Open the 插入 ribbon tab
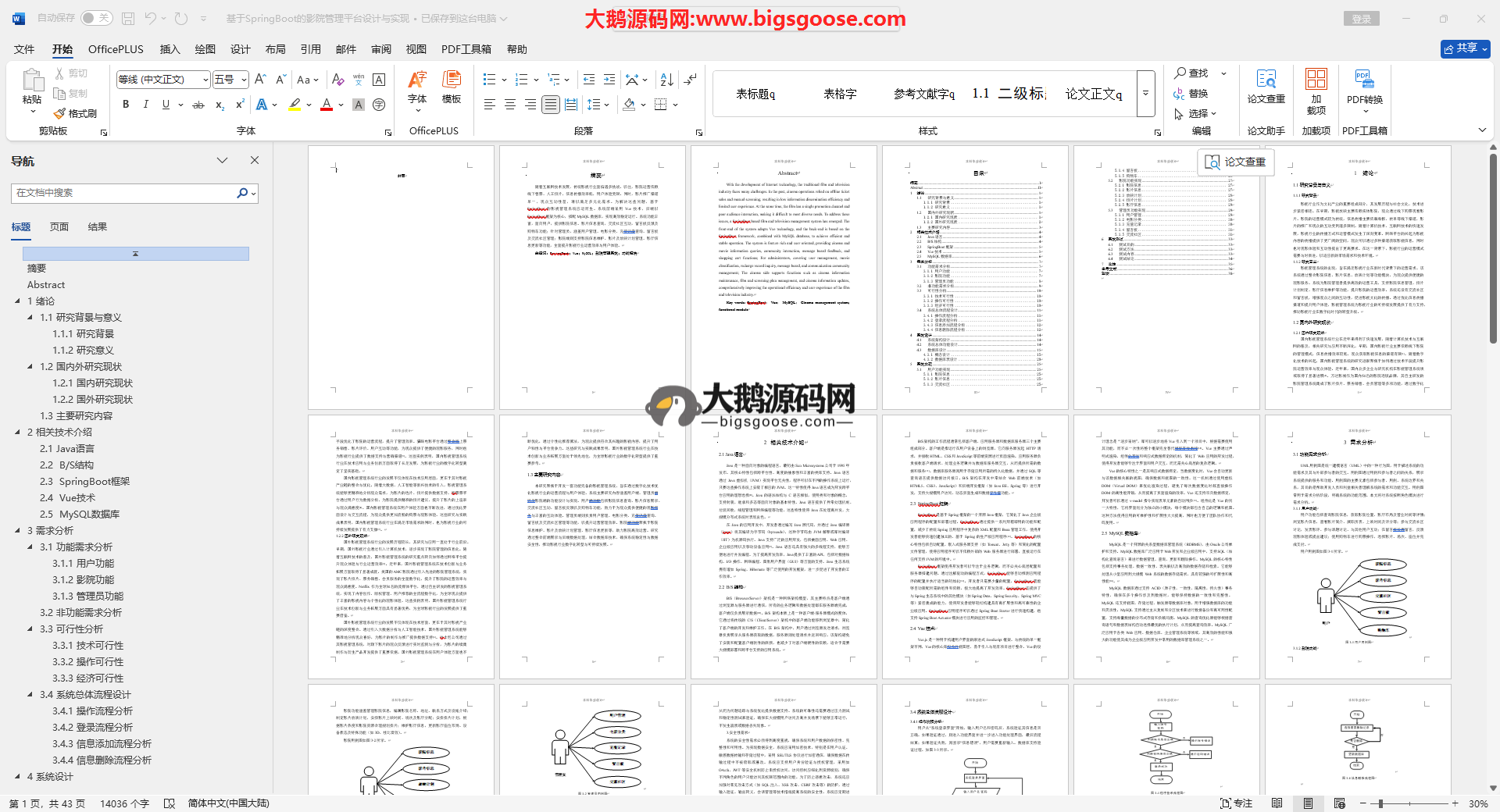1500x812 pixels. point(170,49)
